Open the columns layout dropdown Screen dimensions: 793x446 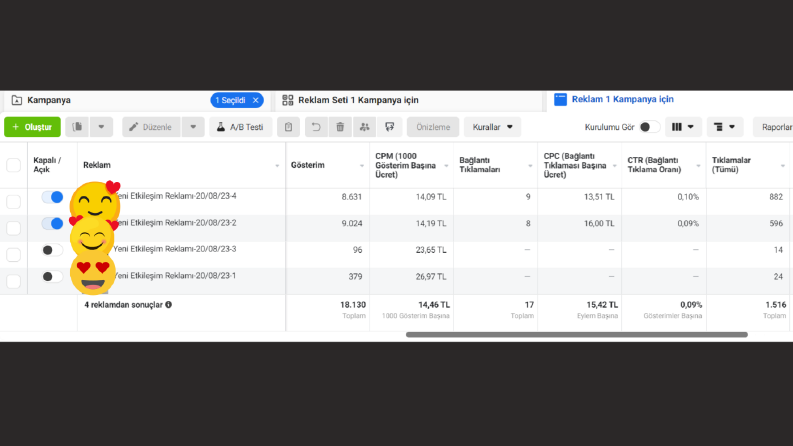tap(683, 127)
